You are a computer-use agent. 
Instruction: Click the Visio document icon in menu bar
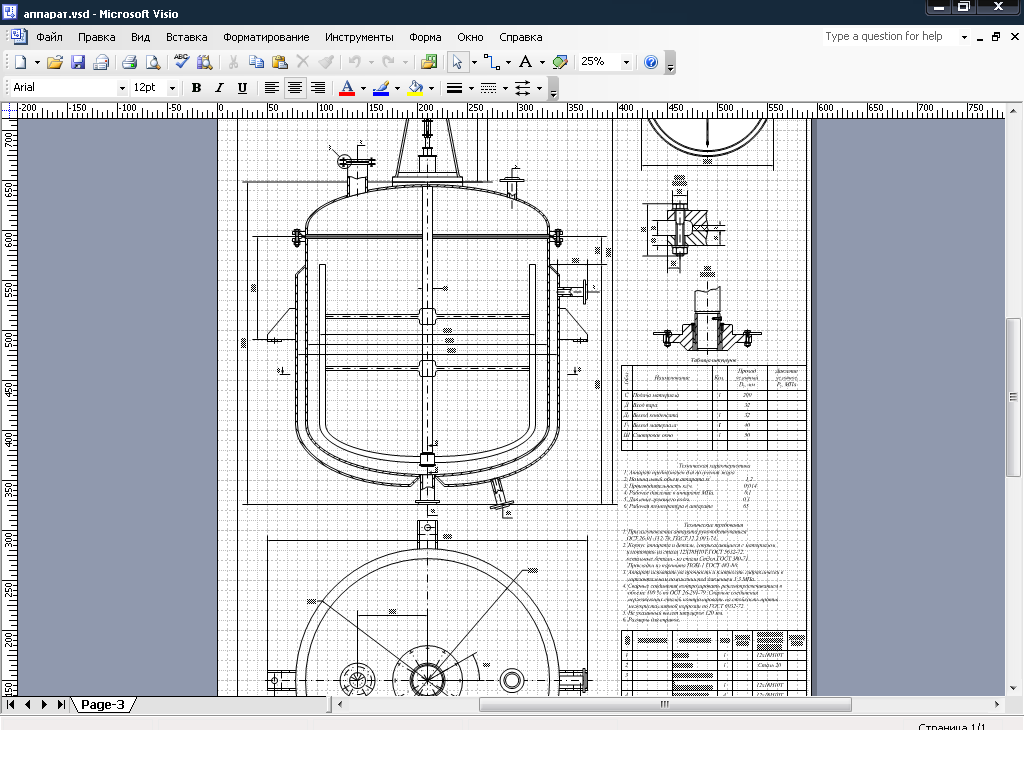[18, 37]
